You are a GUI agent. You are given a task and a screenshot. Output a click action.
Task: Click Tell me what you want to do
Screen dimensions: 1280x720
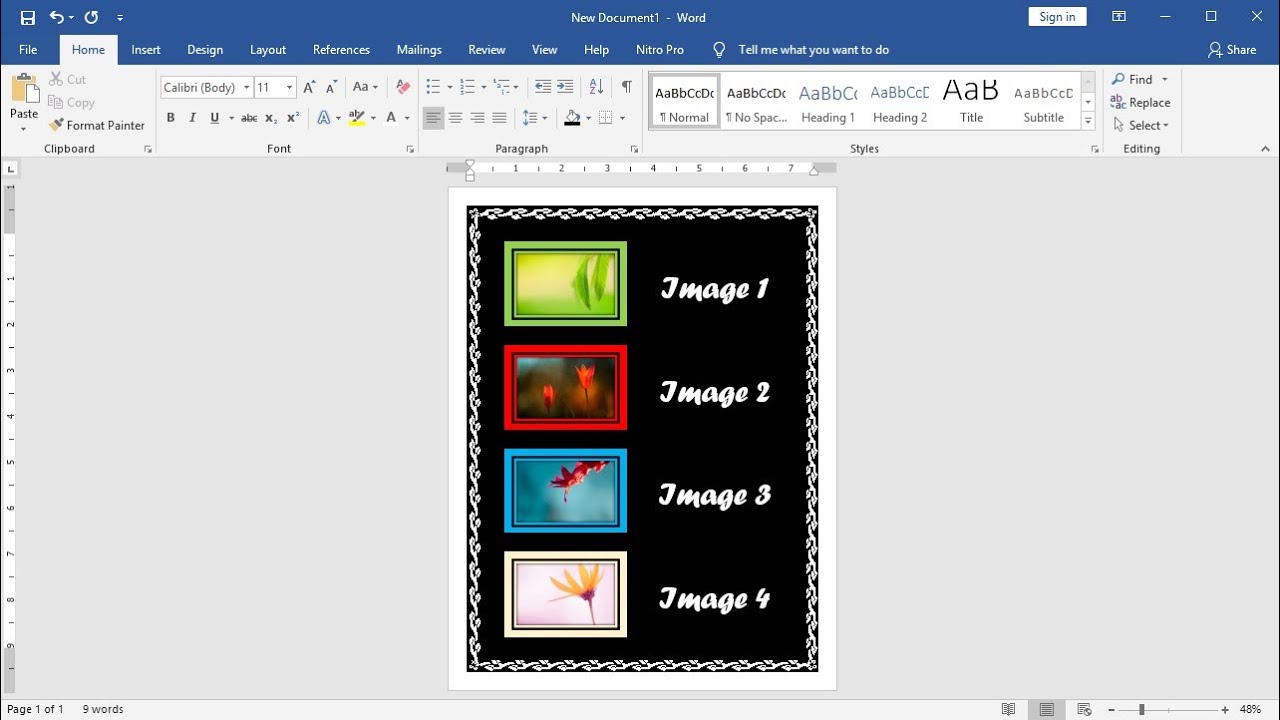[813, 49]
